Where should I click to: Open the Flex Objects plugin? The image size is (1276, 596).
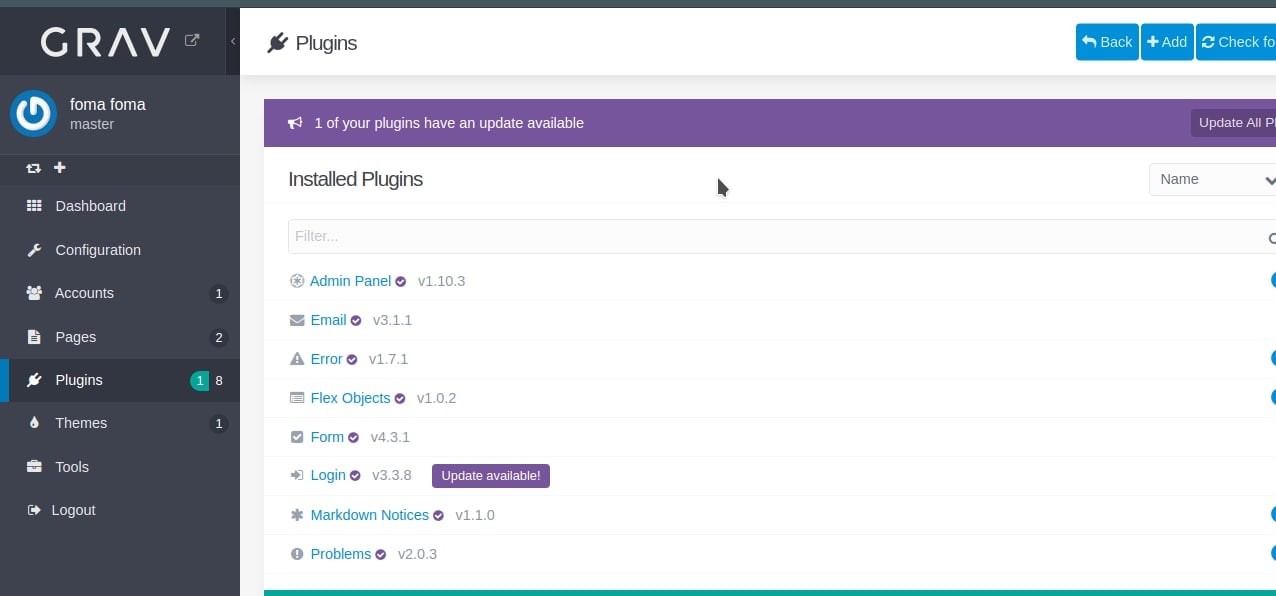tap(350, 398)
